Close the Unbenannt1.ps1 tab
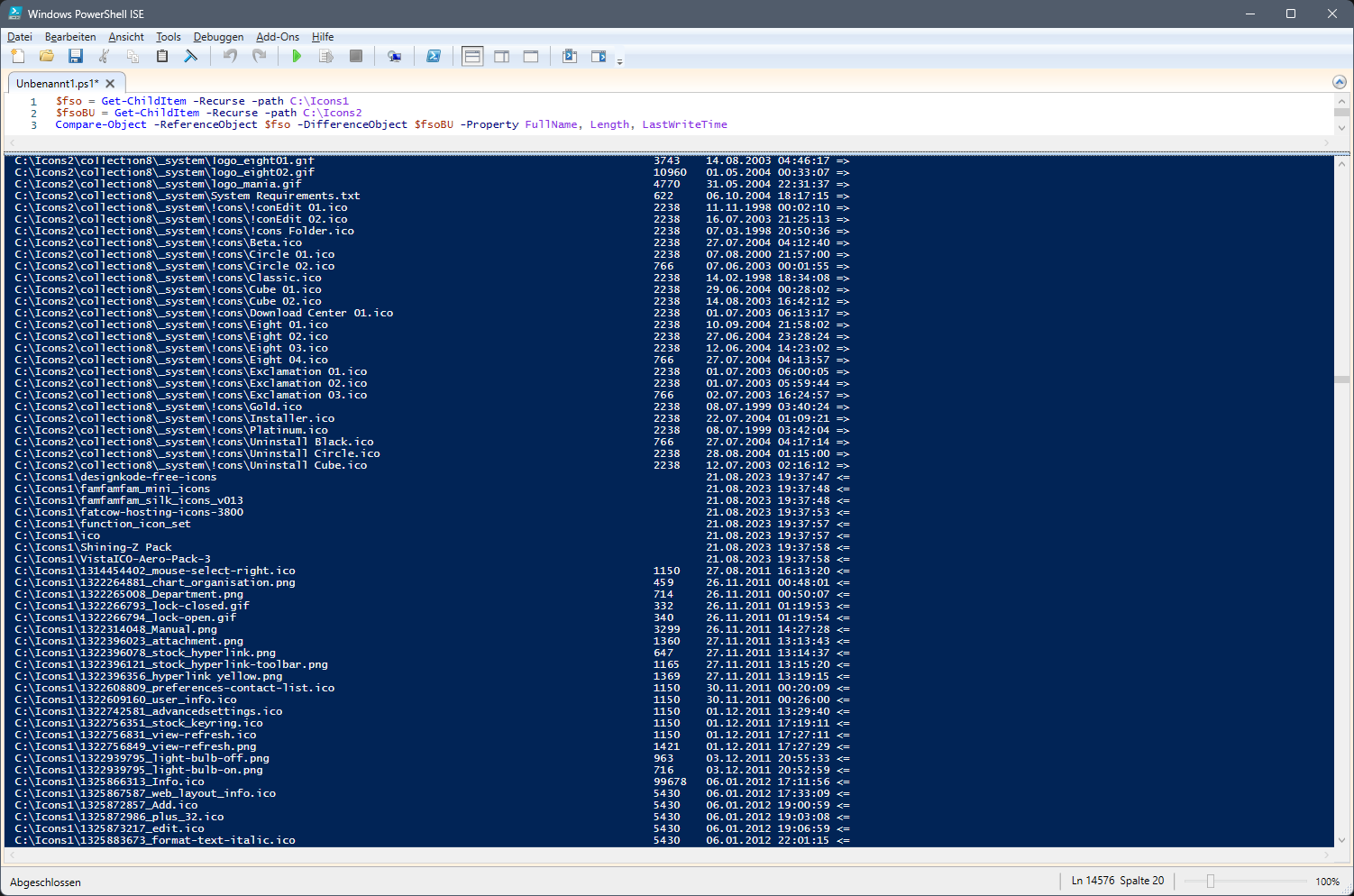 pyautogui.click(x=110, y=83)
